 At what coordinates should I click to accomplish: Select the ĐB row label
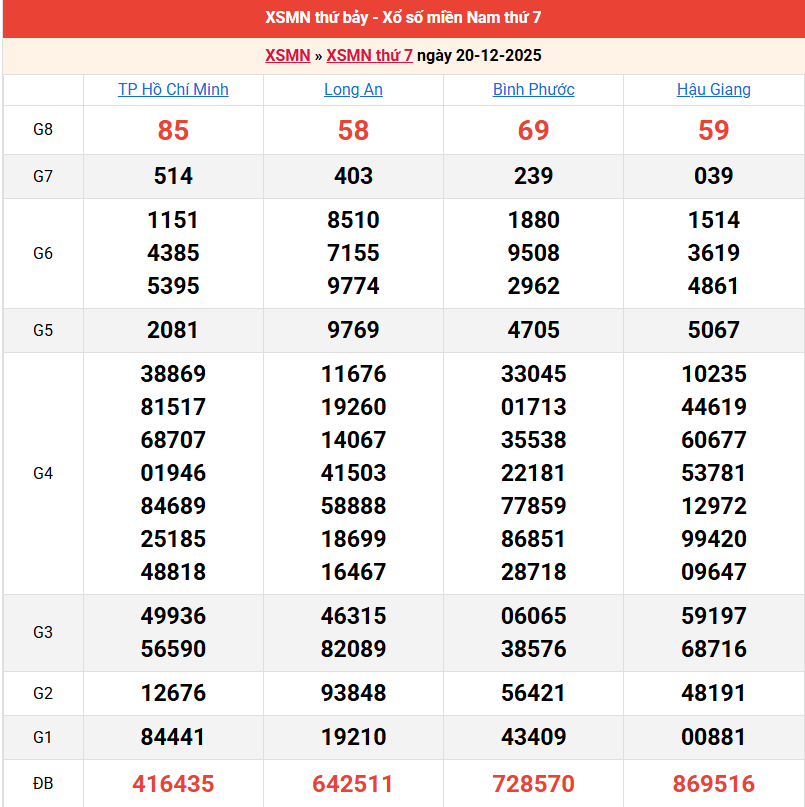coord(43,783)
